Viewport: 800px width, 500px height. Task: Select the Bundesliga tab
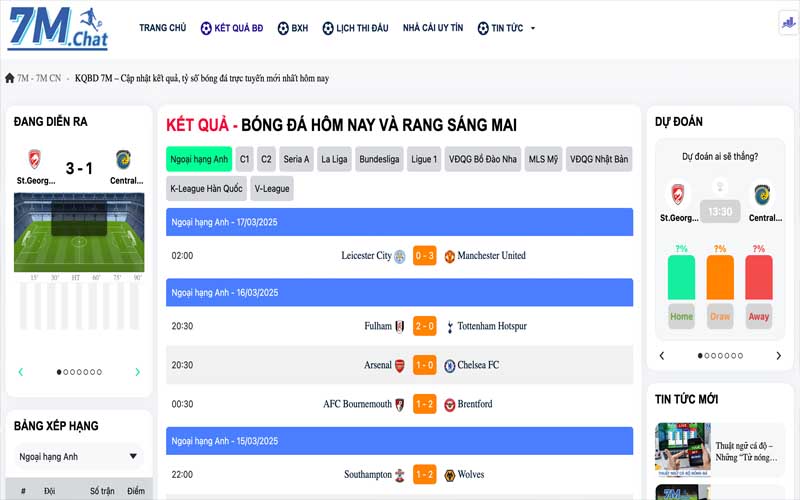point(379,159)
